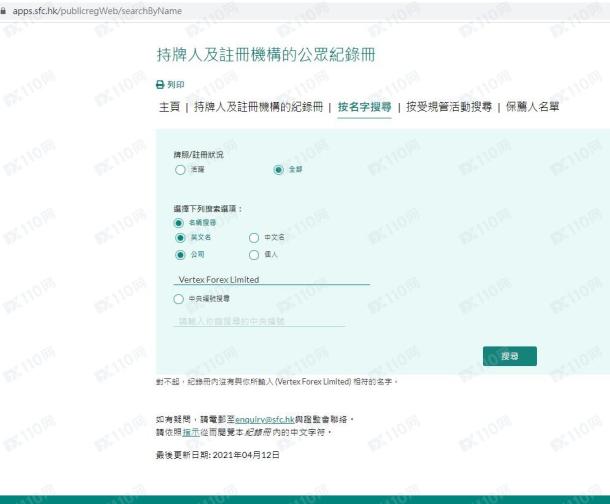This screenshot has width=610, height=504.
Task: Select the 活躍 licence status radio
Action: [x=180, y=170]
